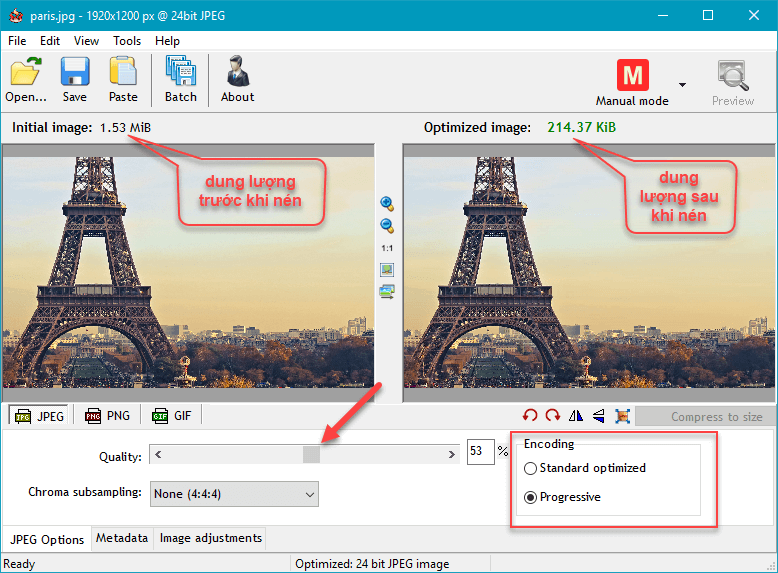Flip the image horizontally
The height and width of the screenshot is (573, 778).
point(576,416)
